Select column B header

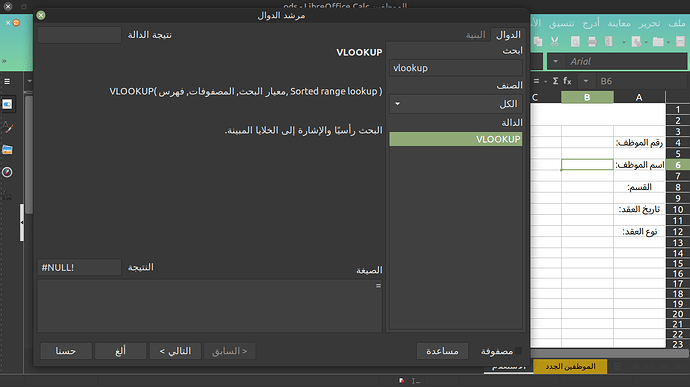pyautogui.click(x=587, y=97)
